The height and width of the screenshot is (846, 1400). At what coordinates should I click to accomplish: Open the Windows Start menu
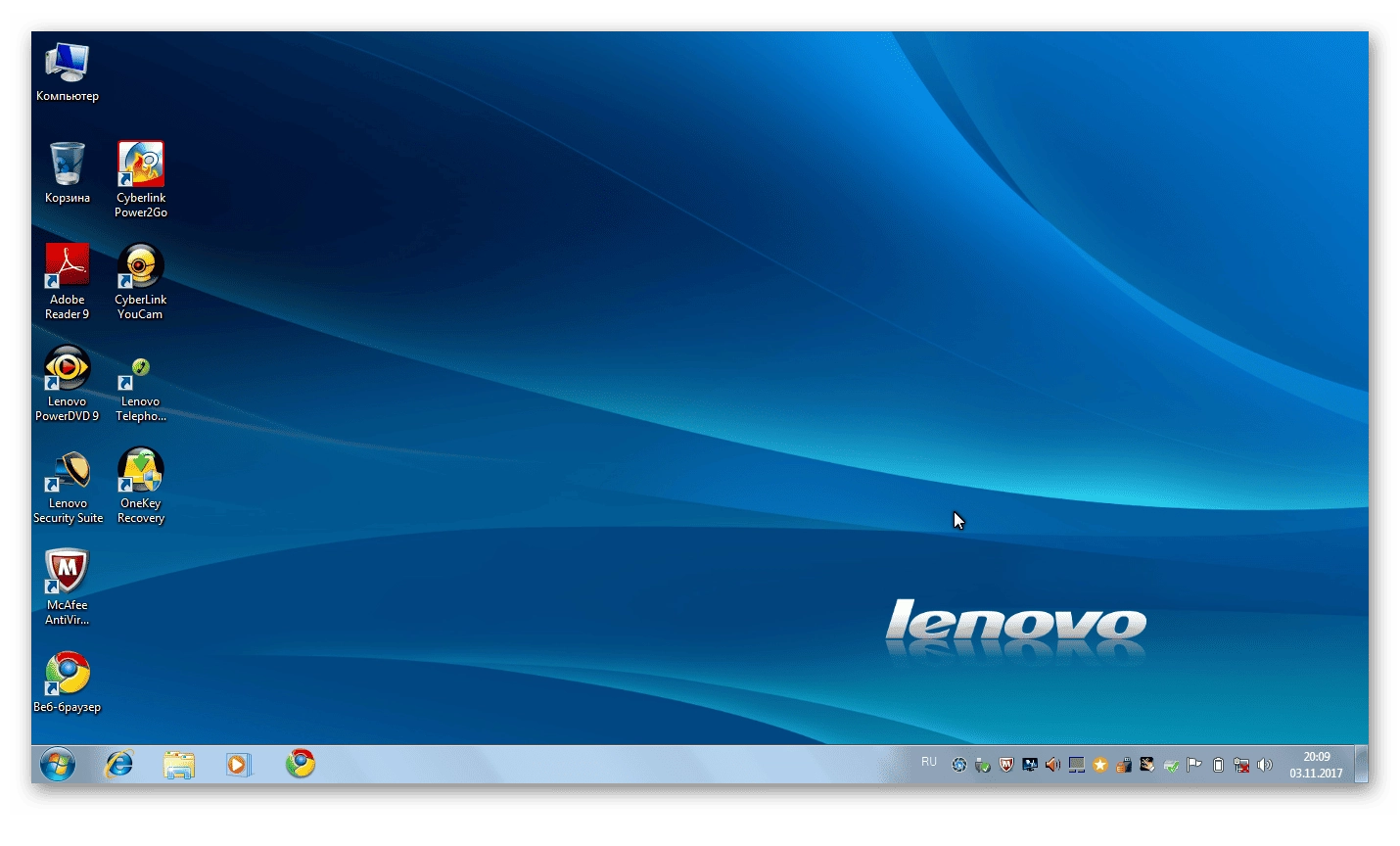point(58,764)
